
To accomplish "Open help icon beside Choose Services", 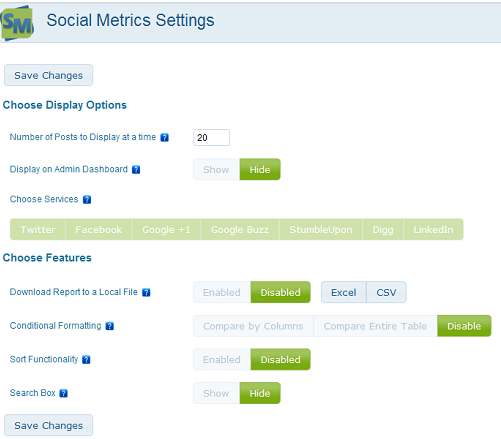I will click(x=87, y=200).
